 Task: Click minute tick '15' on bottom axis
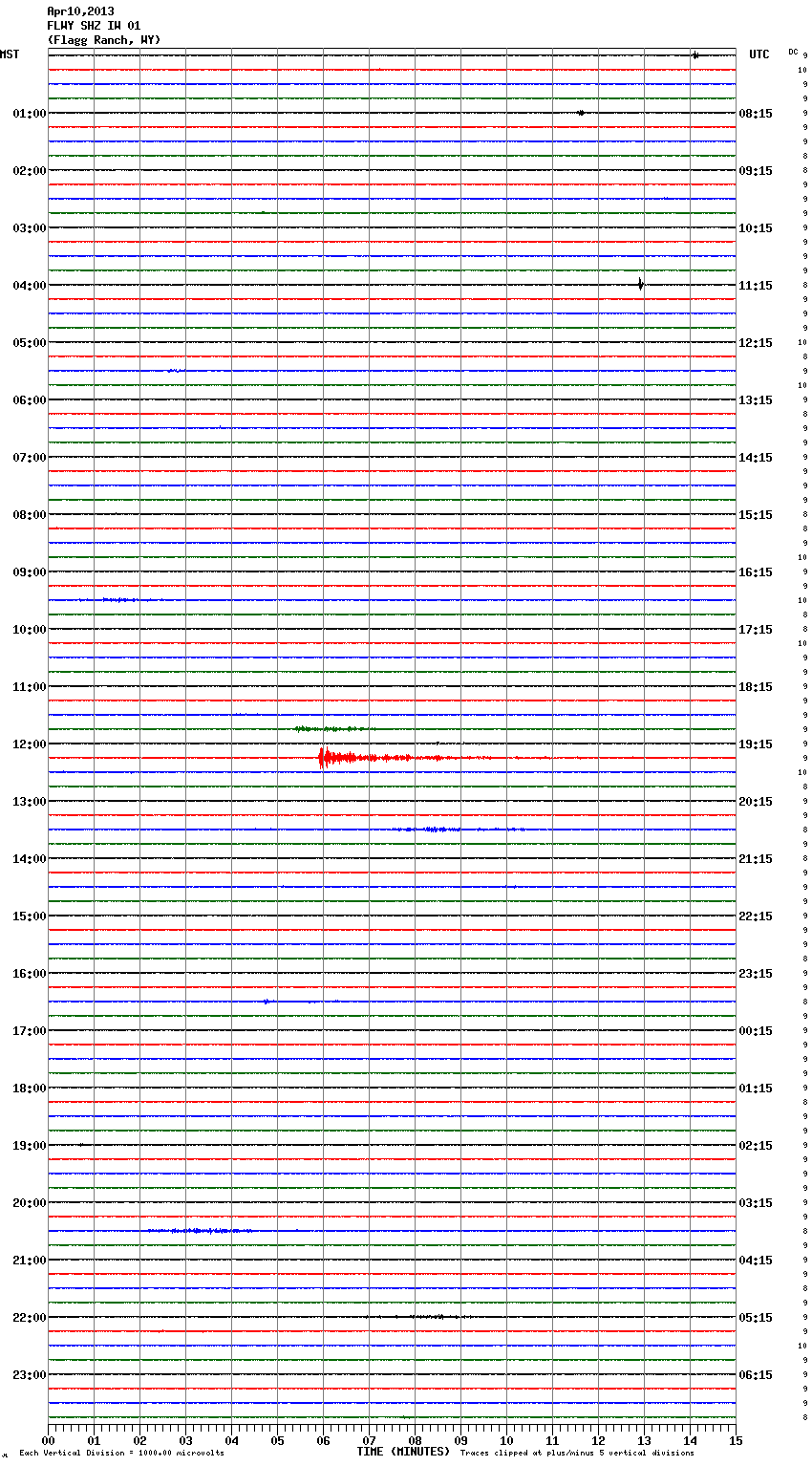click(x=736, y=1440)
